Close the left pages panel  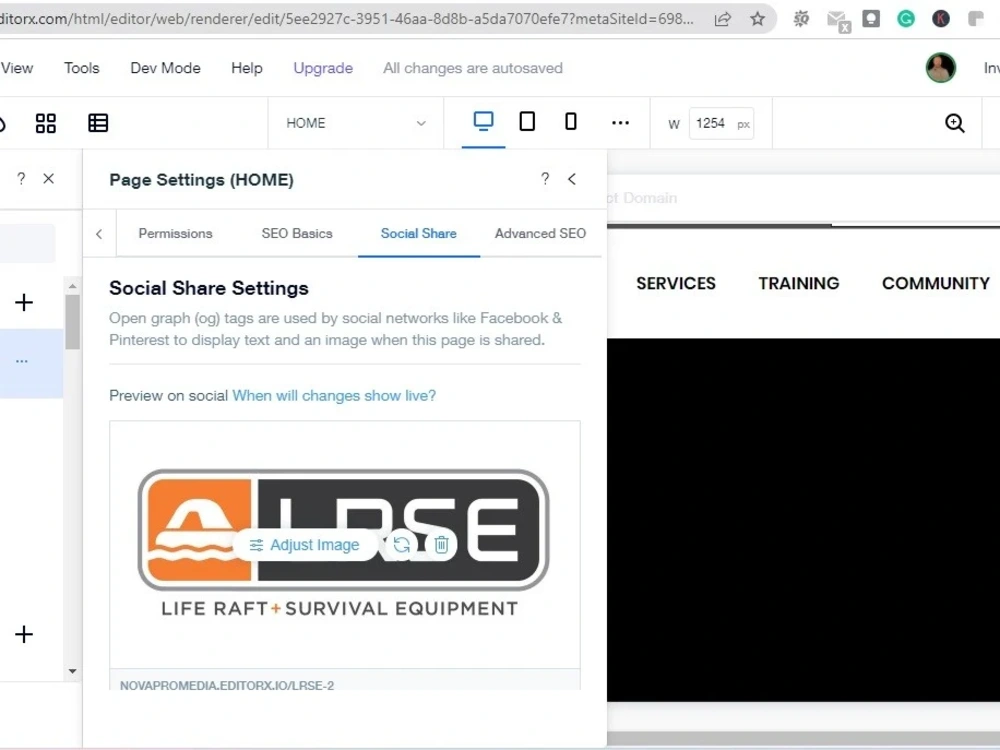48,179
